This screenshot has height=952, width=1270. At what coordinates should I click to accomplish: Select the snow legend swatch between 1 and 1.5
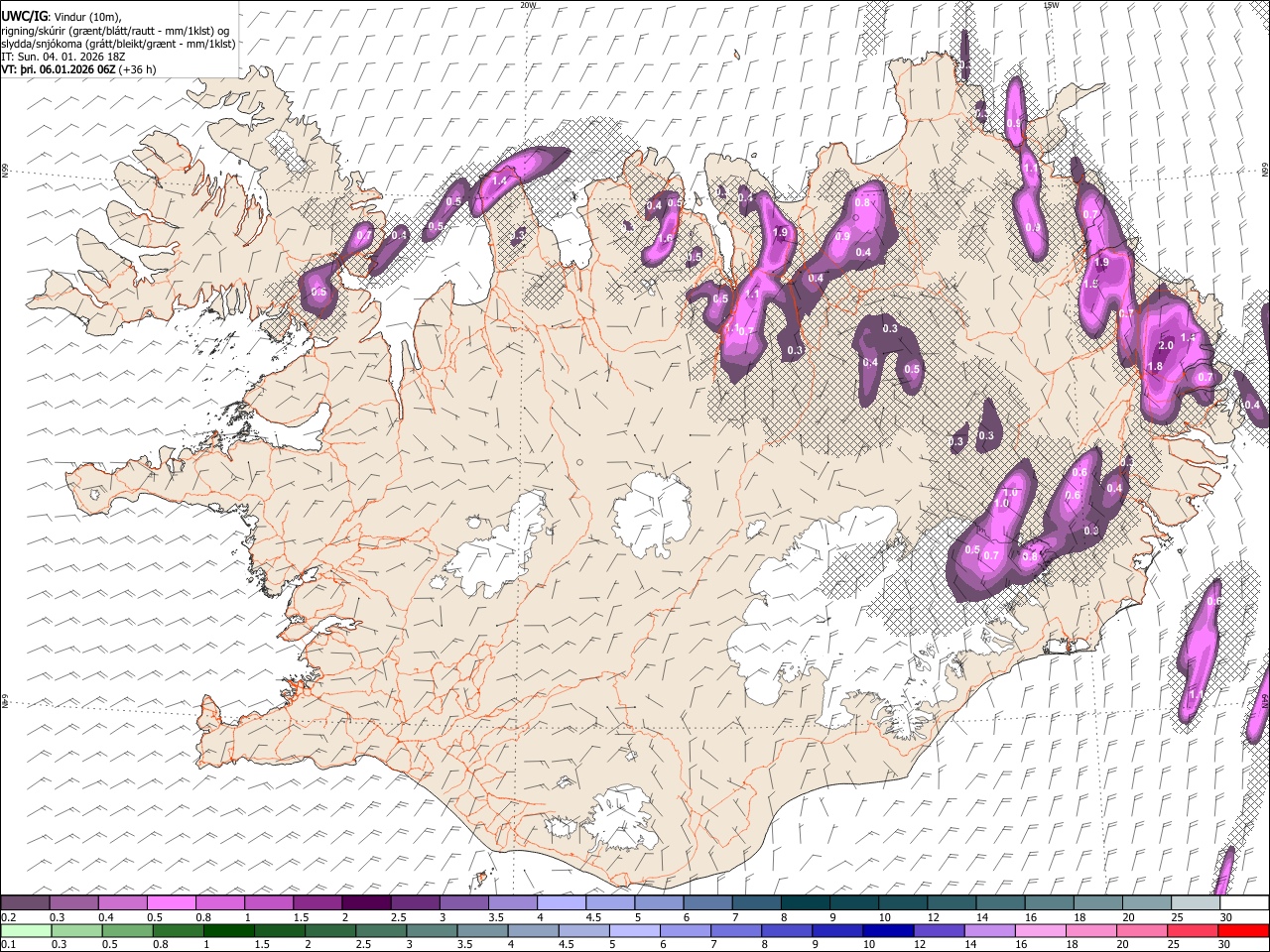pos(269,902)
